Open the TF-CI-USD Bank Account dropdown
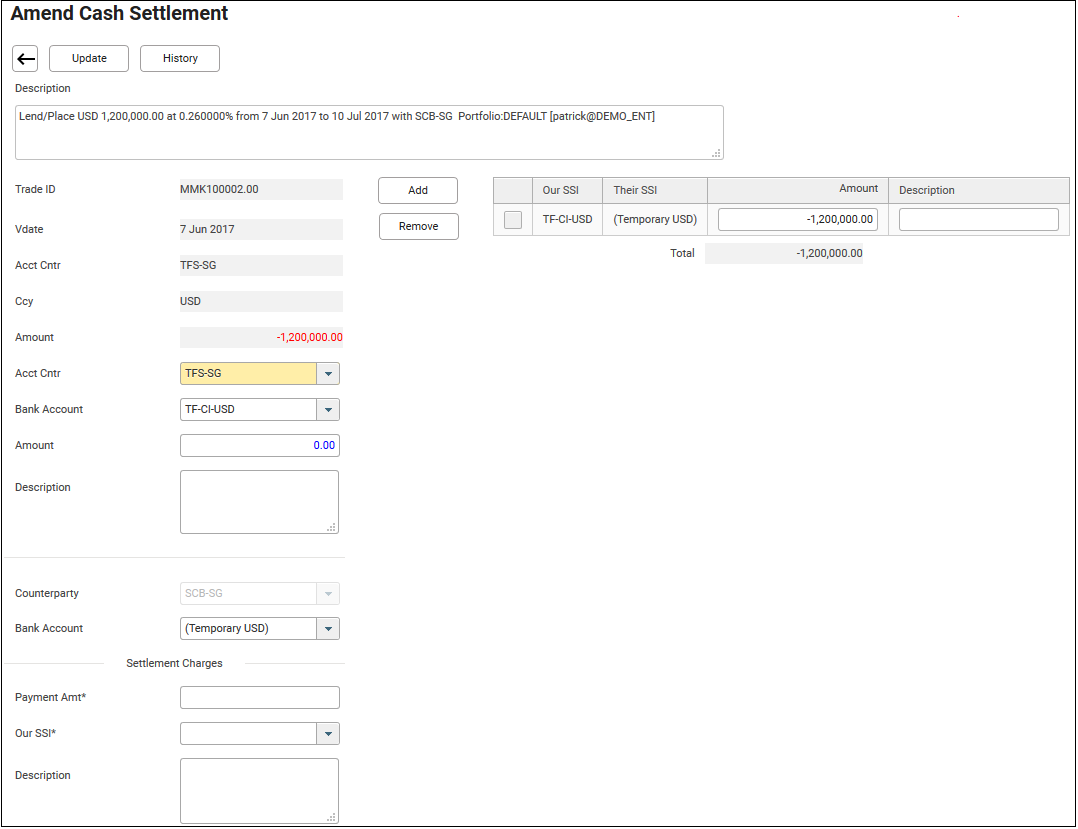 (328, 410)
